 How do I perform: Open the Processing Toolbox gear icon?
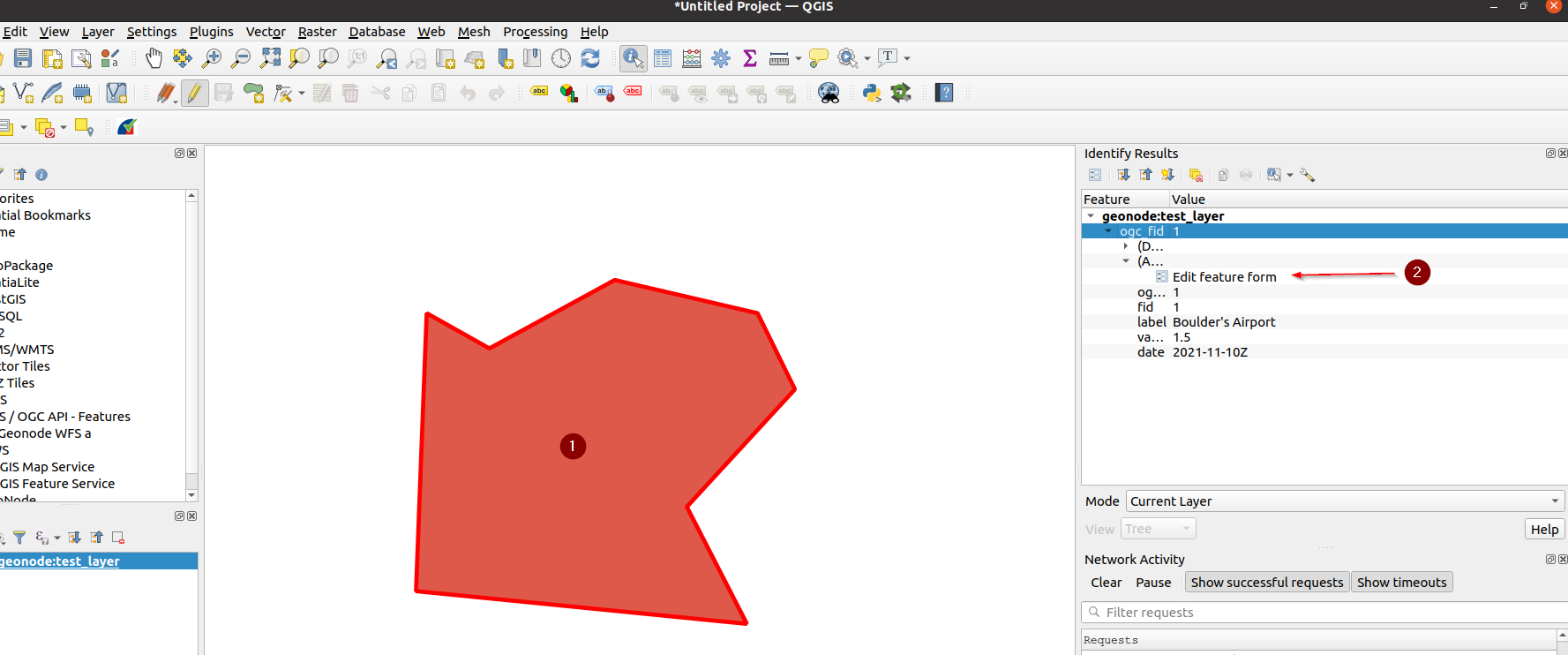pyautogui.click(x=721, y=58)
